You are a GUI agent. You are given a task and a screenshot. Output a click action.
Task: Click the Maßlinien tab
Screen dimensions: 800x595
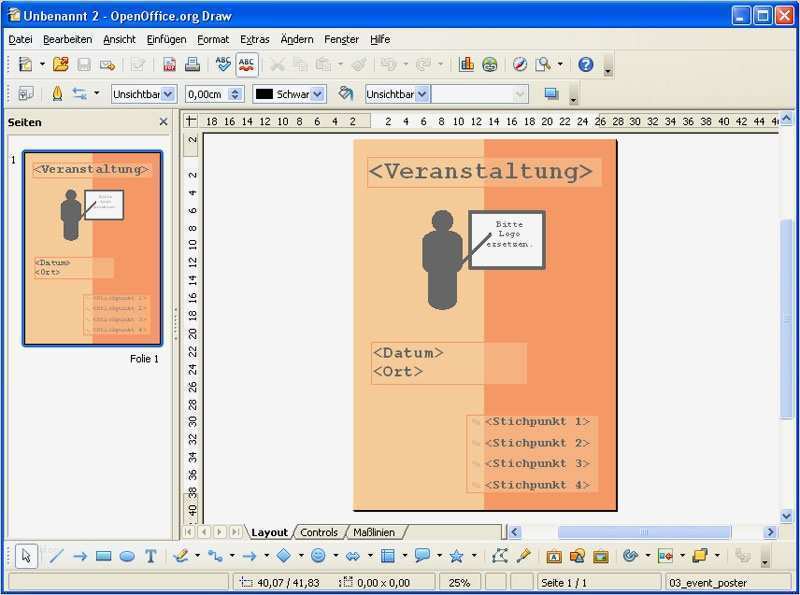point(375,532)
